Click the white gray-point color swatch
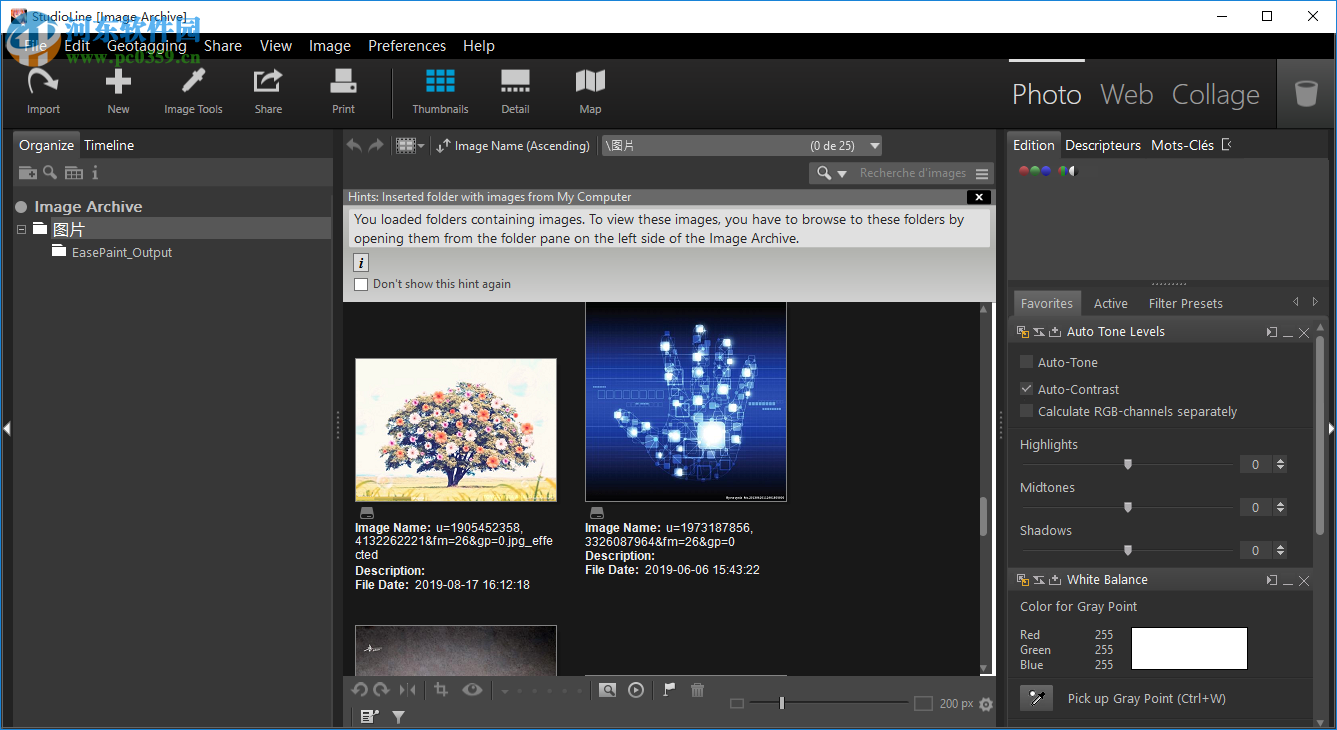1337x730 pixels. pos(1189,648)
